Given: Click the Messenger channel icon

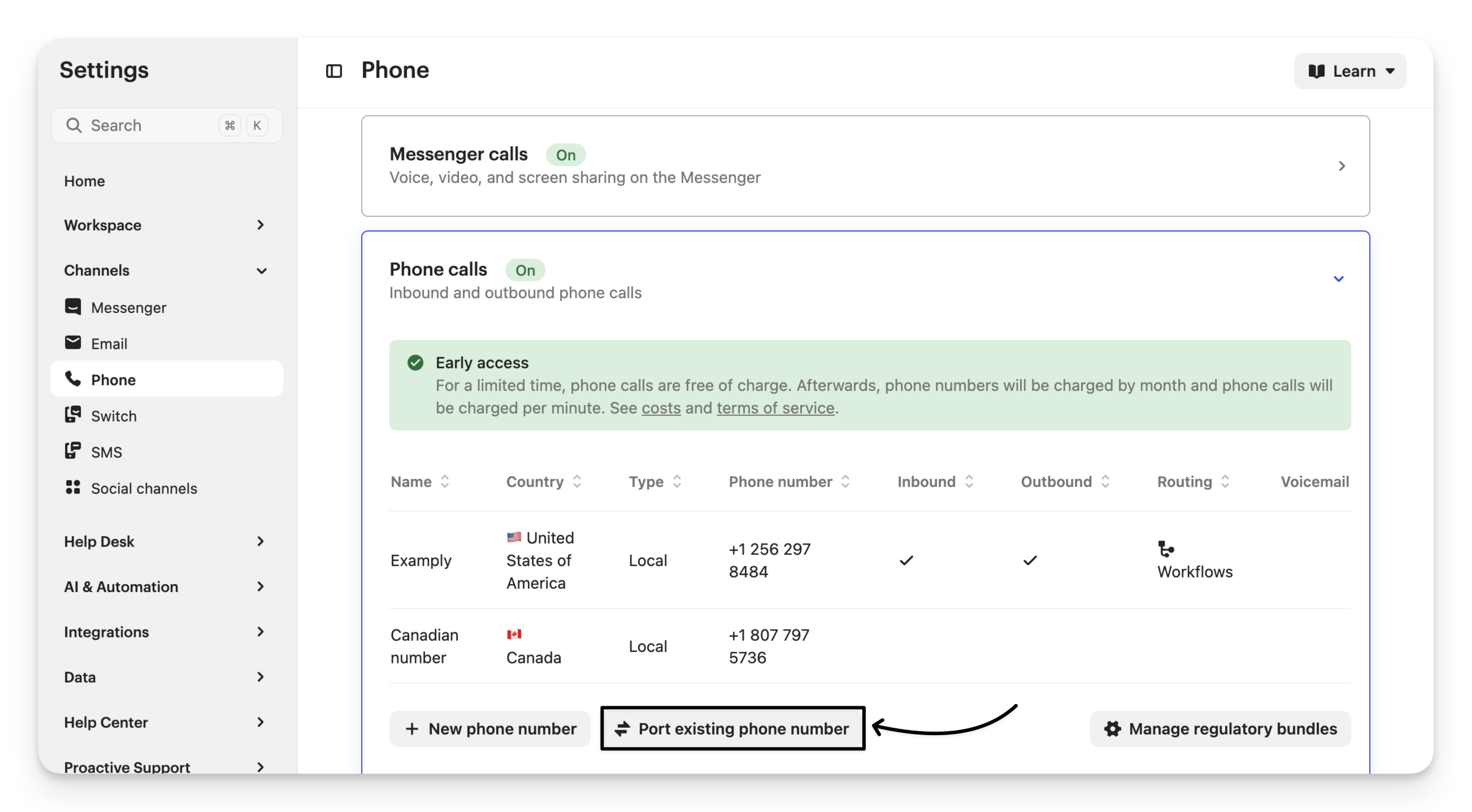Looking at the screenshot, I should point(72,307).
